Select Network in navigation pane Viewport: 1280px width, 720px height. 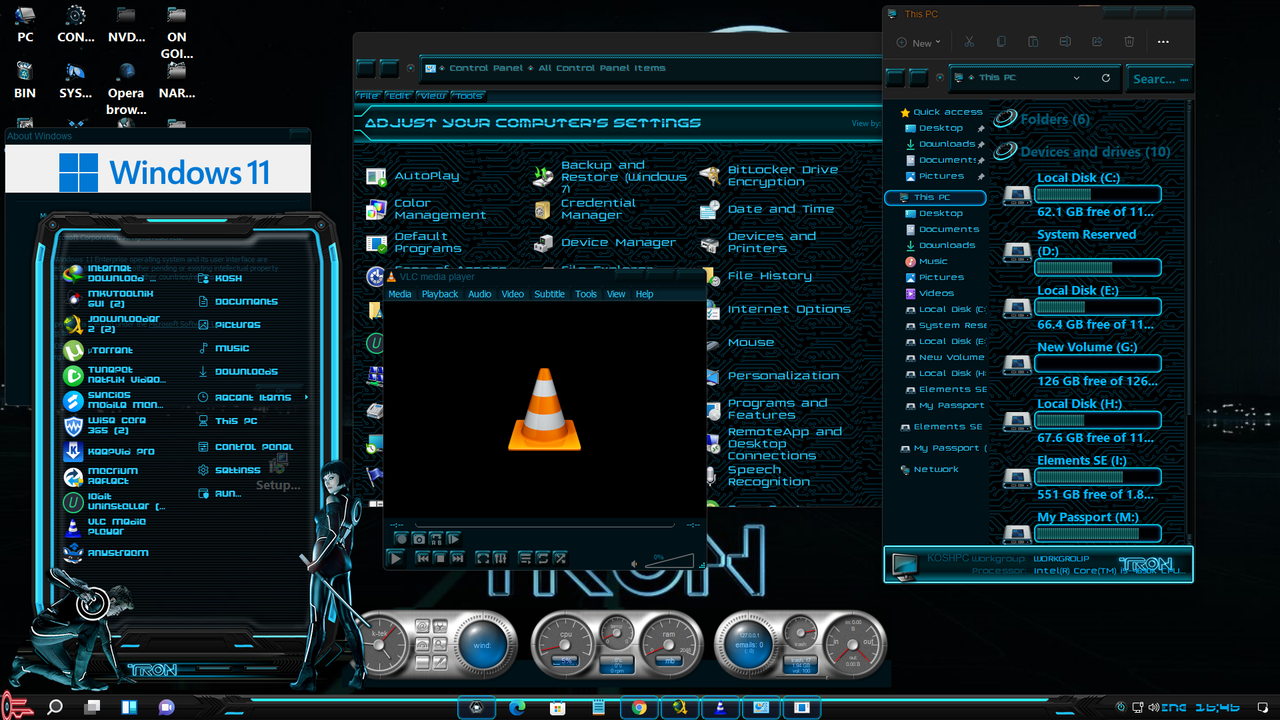(928, 469)
